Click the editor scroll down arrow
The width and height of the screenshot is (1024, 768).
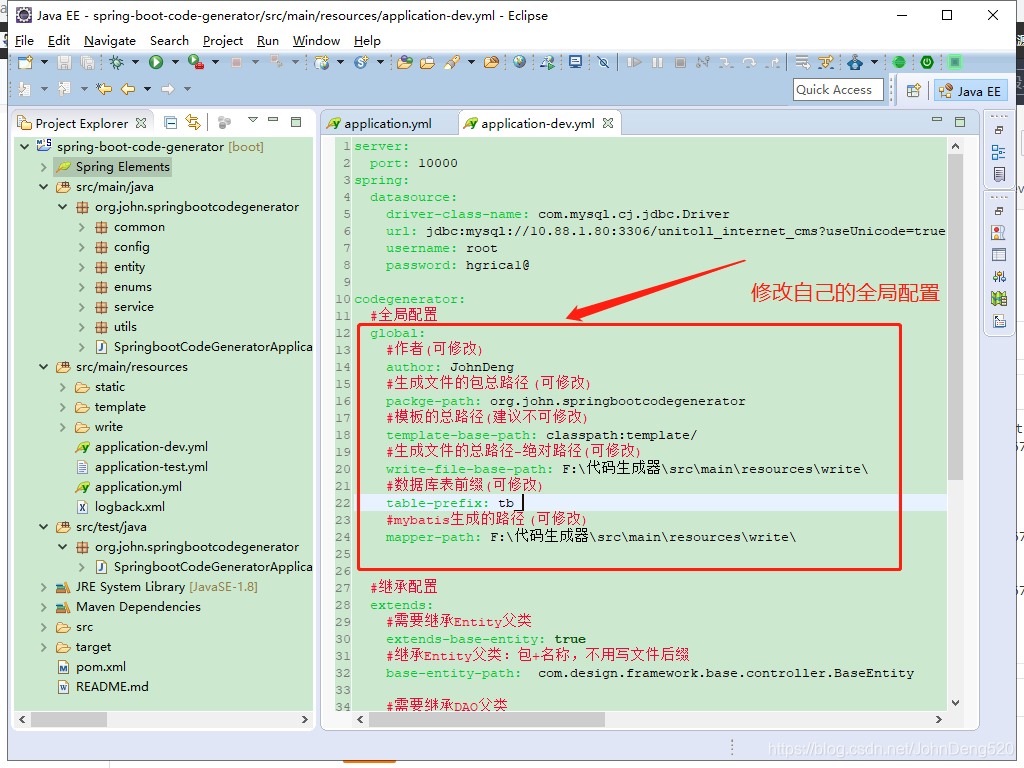955,703
